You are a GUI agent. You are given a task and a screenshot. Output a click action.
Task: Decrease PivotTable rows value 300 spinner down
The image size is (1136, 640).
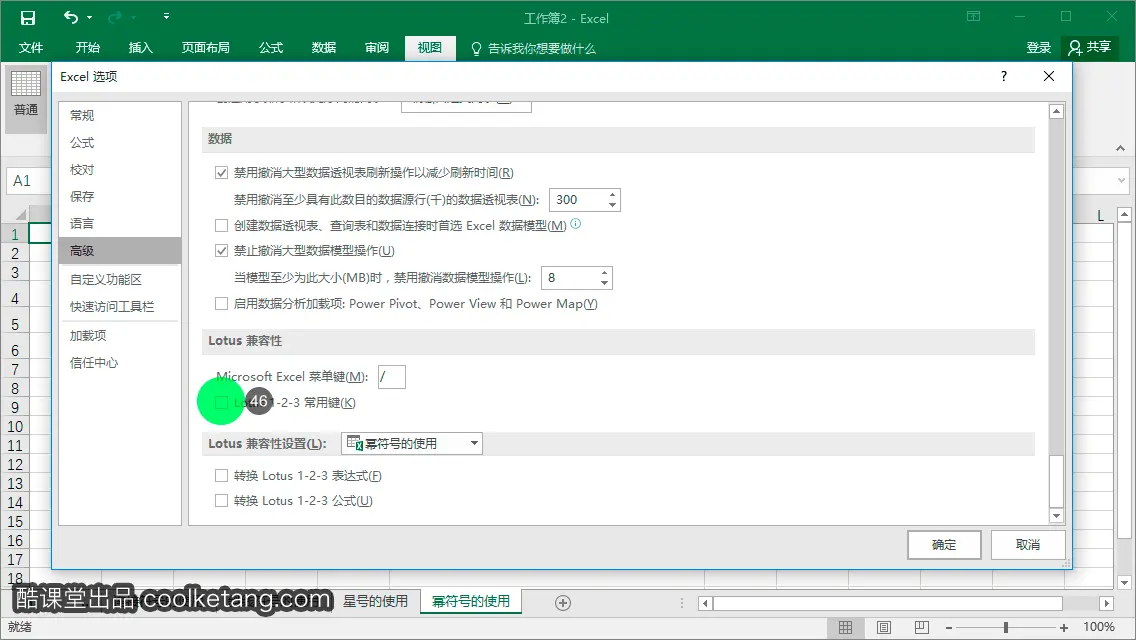[612, 205]
